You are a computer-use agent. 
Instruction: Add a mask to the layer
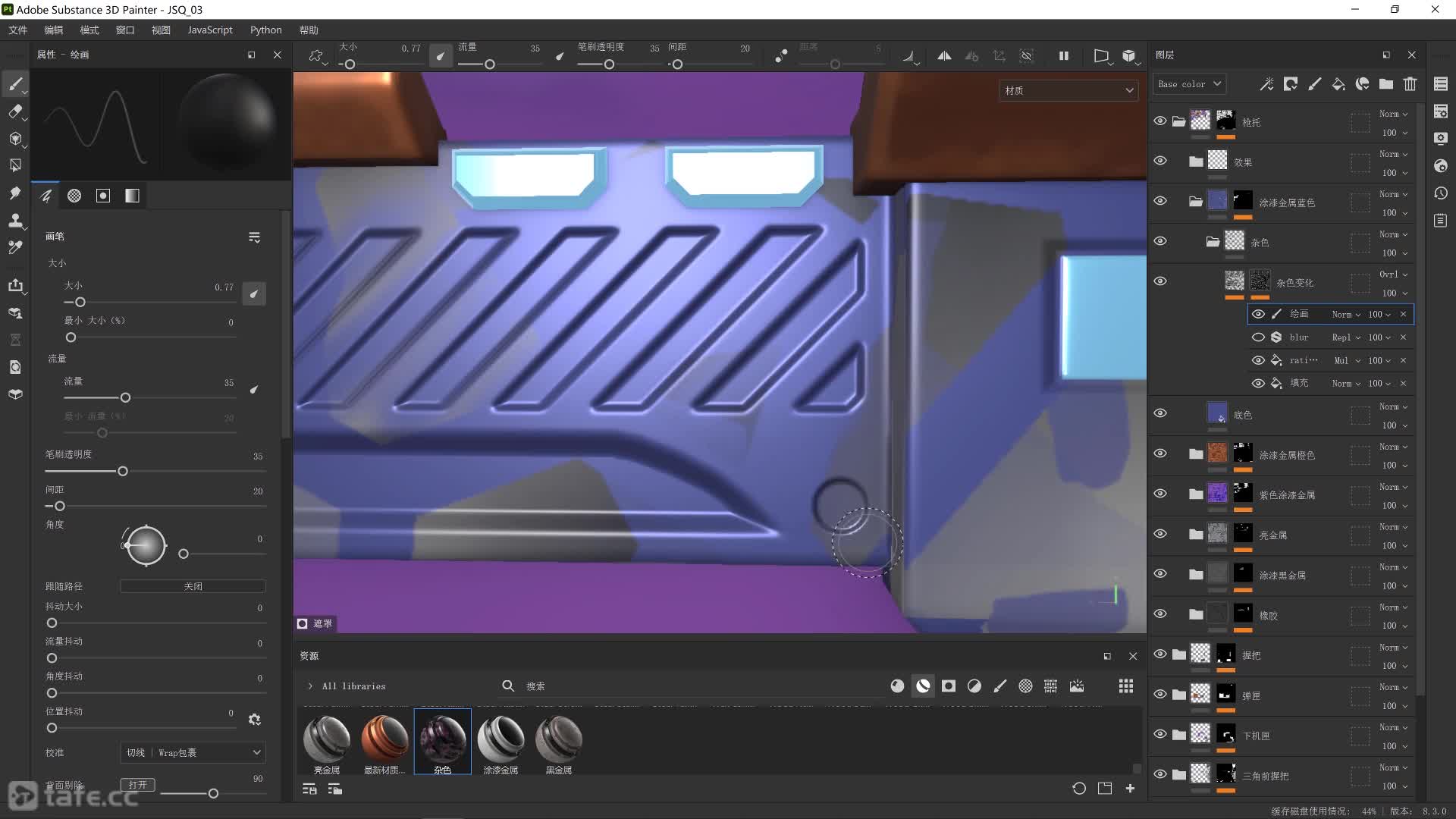tap(1290, 83)
